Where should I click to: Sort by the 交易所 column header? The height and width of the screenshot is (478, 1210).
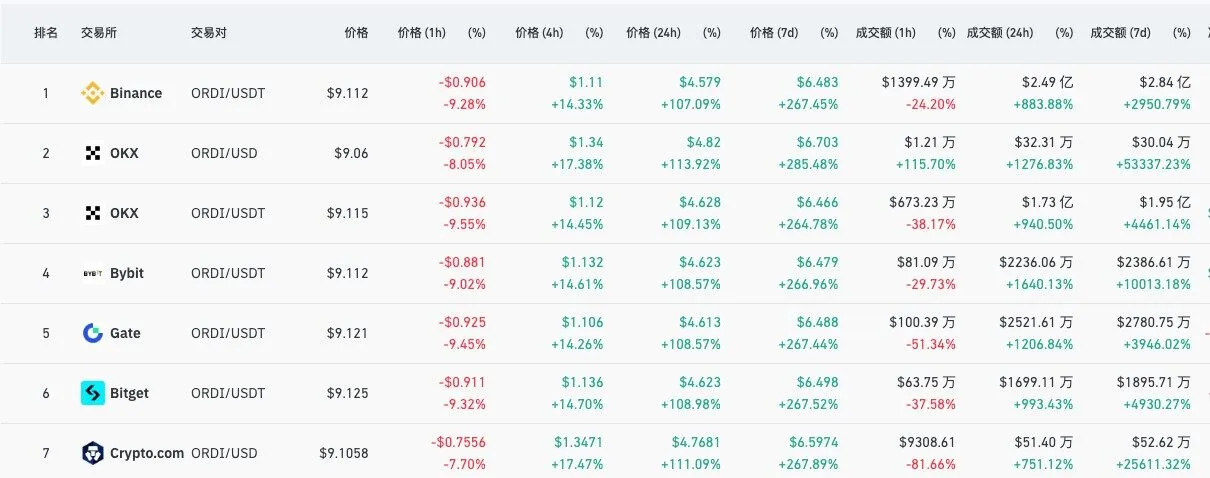pyautogui.click(x=101, y=33)
